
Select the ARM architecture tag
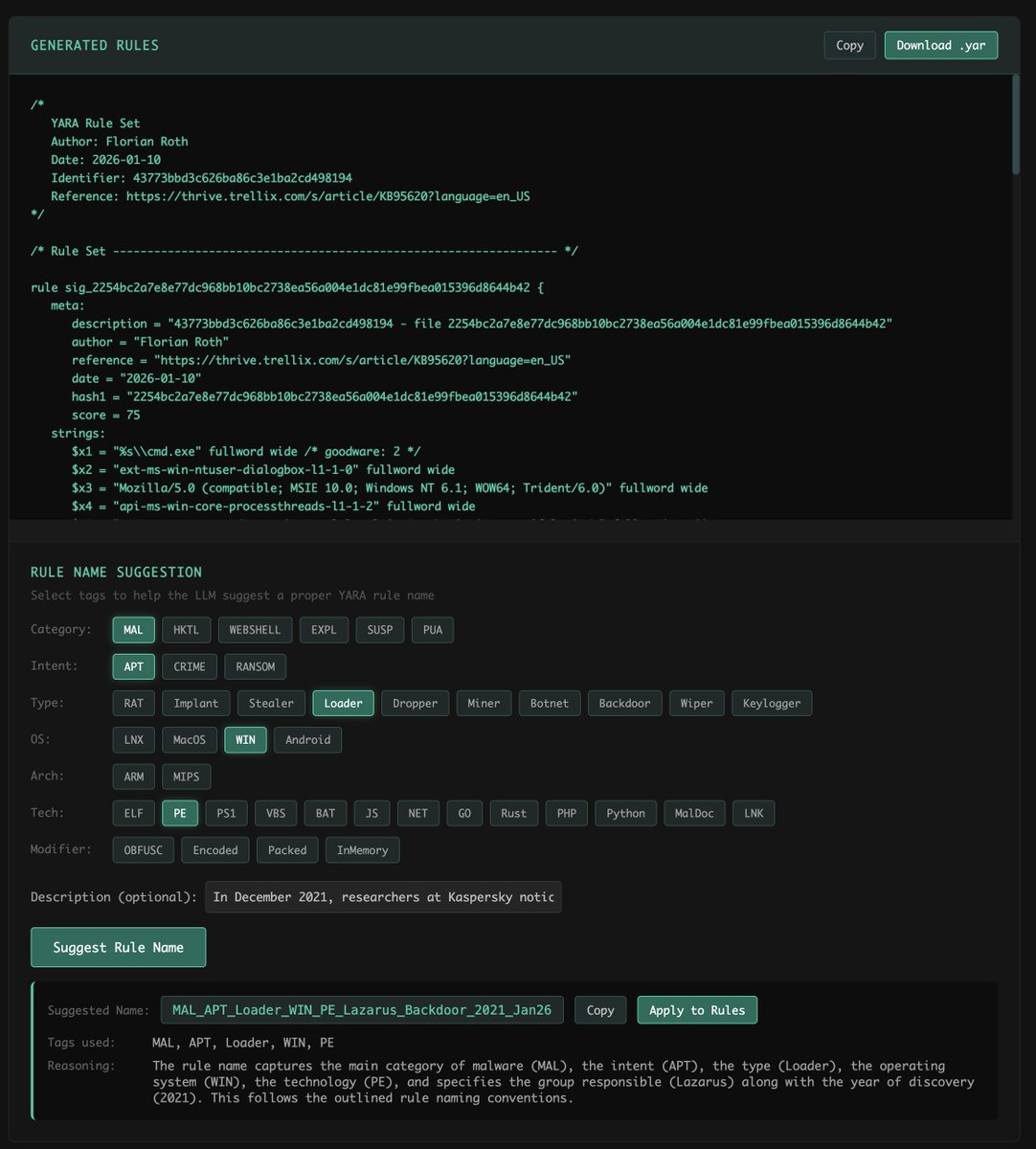(x=133, y=776)
